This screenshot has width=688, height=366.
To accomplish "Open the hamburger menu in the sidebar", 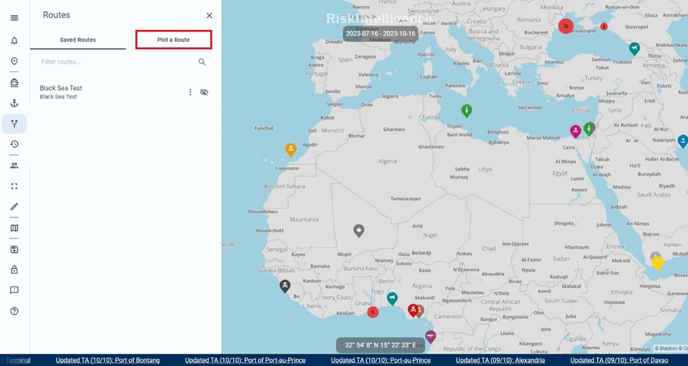I will point(14,18).
